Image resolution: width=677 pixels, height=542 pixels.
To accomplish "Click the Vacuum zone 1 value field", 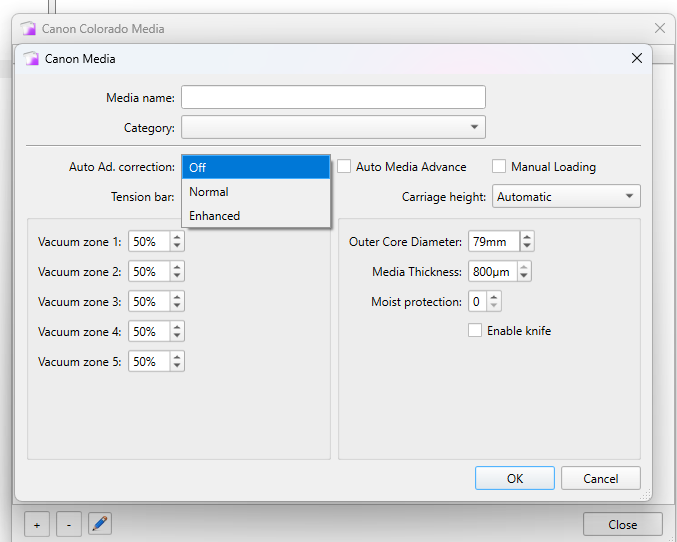I will 149,241.
